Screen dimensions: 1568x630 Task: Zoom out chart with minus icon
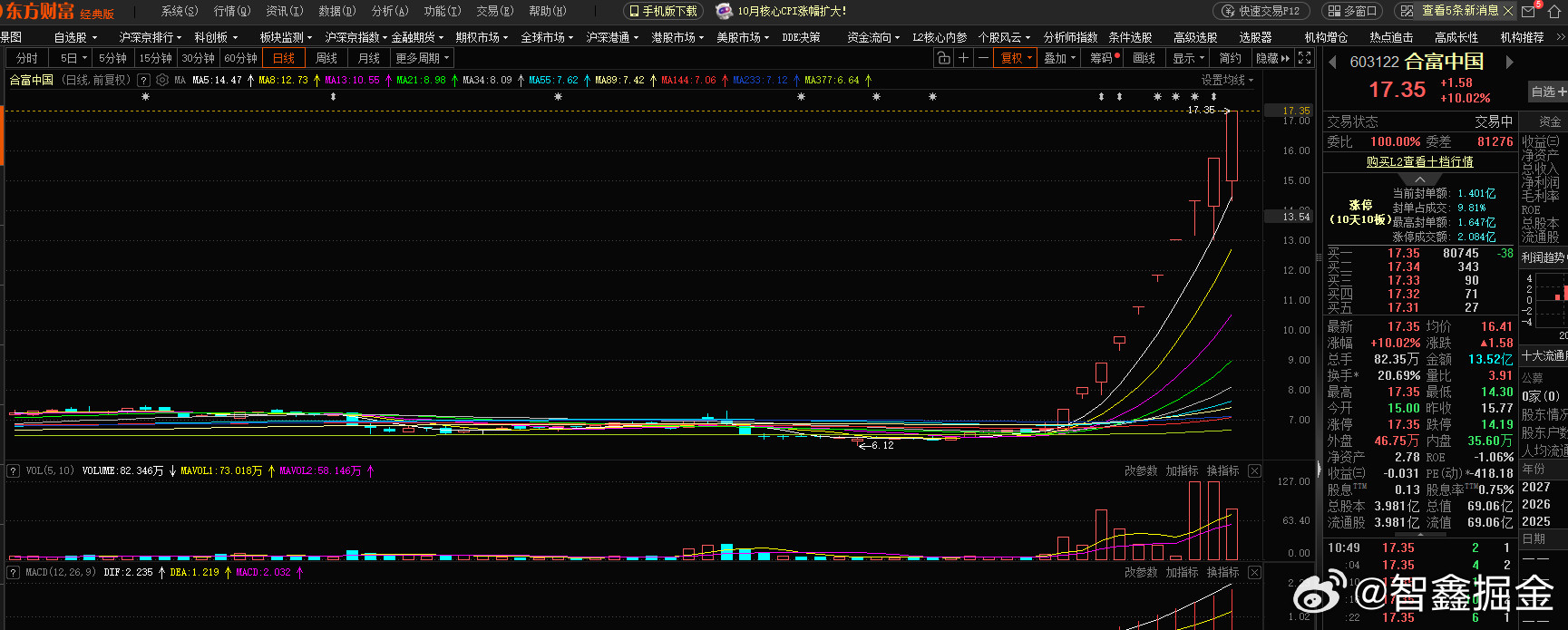(x=983, y=58)
